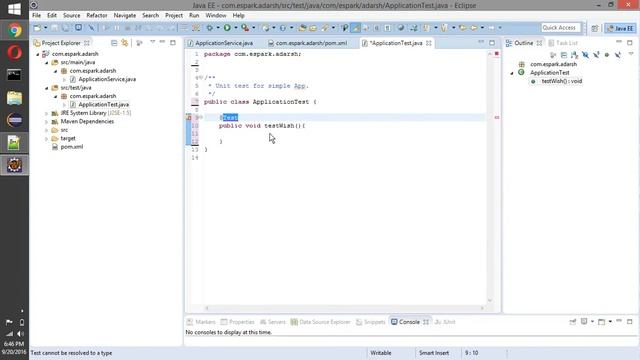The height and width of the screenshot is (360, 640).
Task: Expand Maven Dependencies node
Action: pyautogui.click(x=47, y=122)
